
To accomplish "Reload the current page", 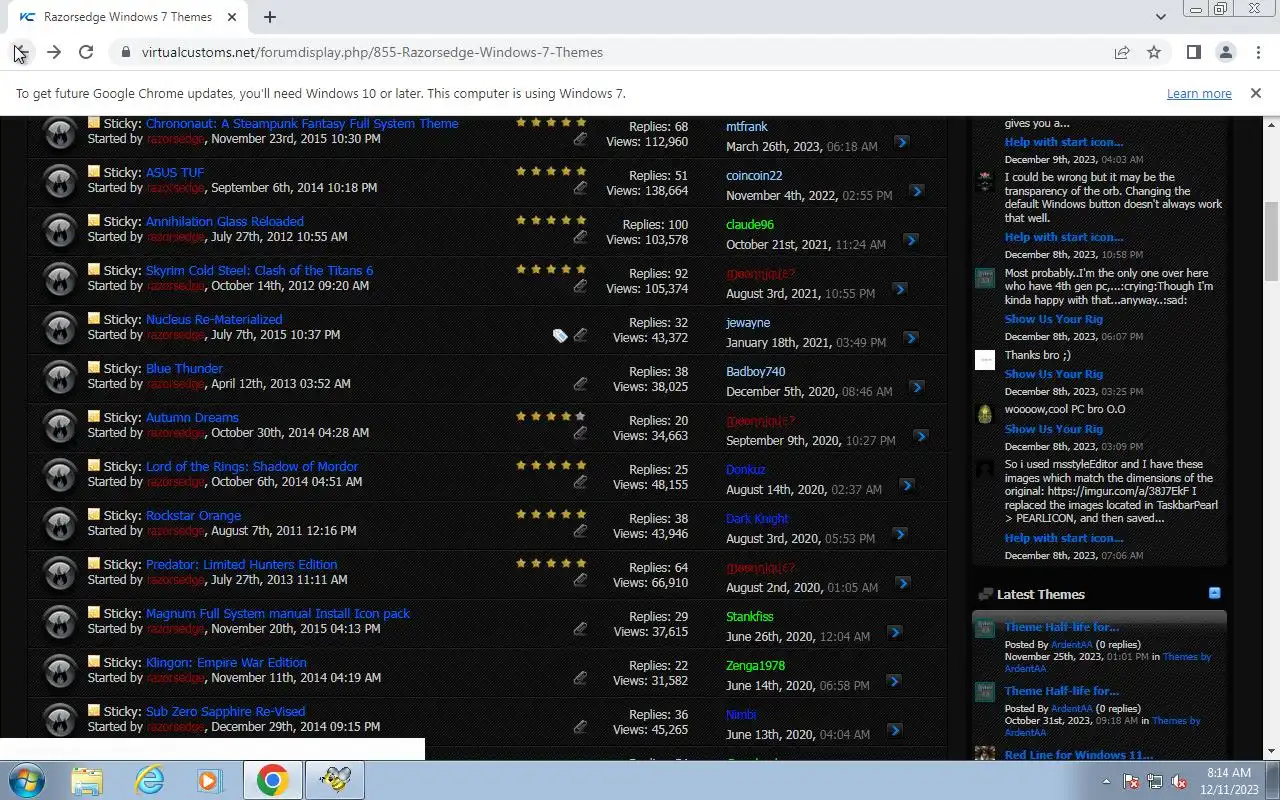I will pos(86,52).
